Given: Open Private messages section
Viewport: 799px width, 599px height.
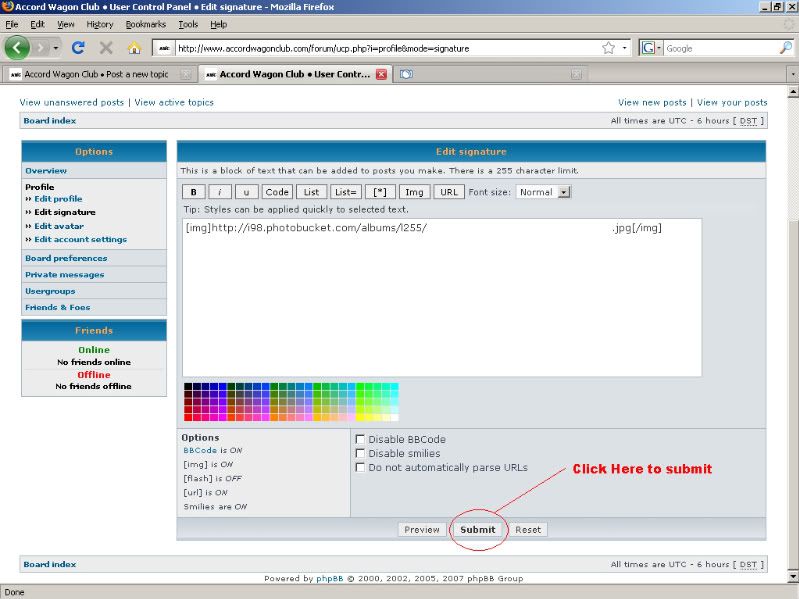Looking at the screenshot, I should tap(65, 275).
